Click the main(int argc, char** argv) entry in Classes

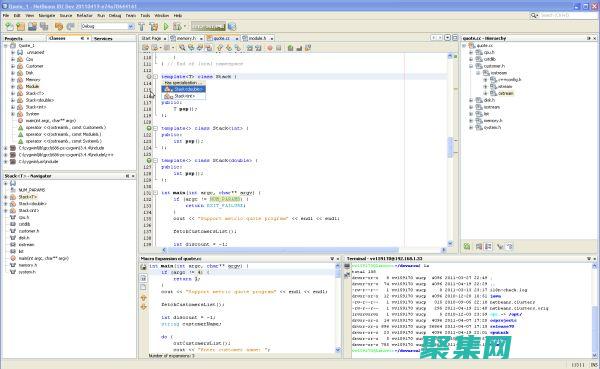point(51,121)
